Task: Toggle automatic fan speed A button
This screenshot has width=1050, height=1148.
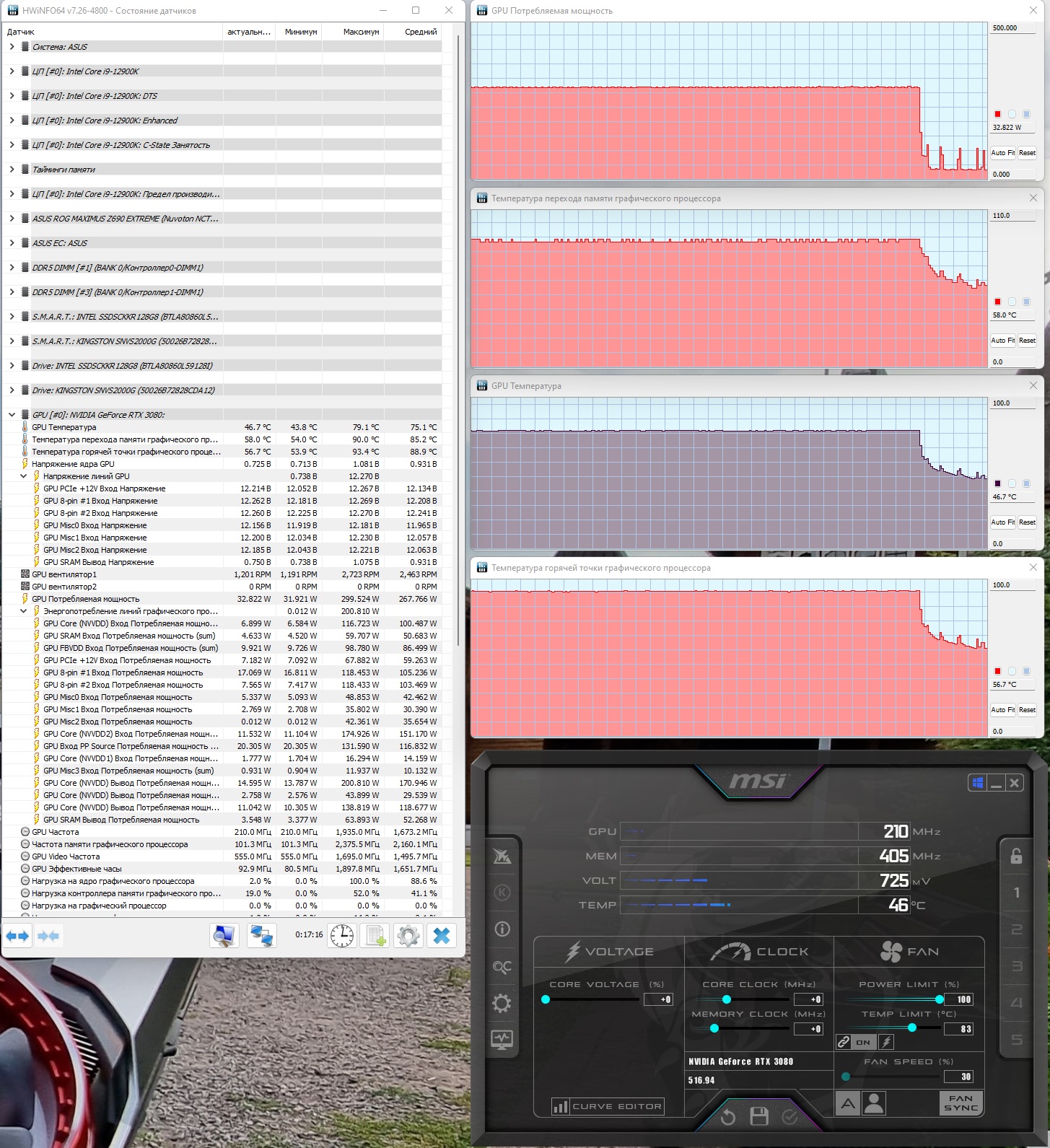Action: point(848,1103)
